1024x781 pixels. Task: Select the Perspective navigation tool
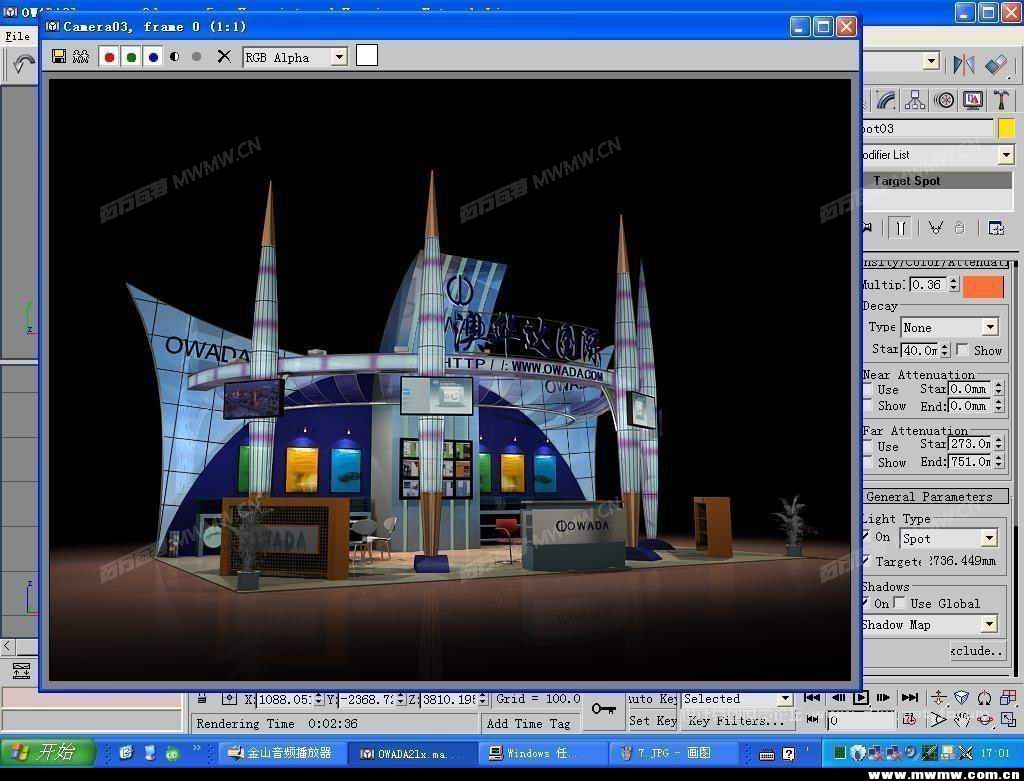tap(961, 697)
